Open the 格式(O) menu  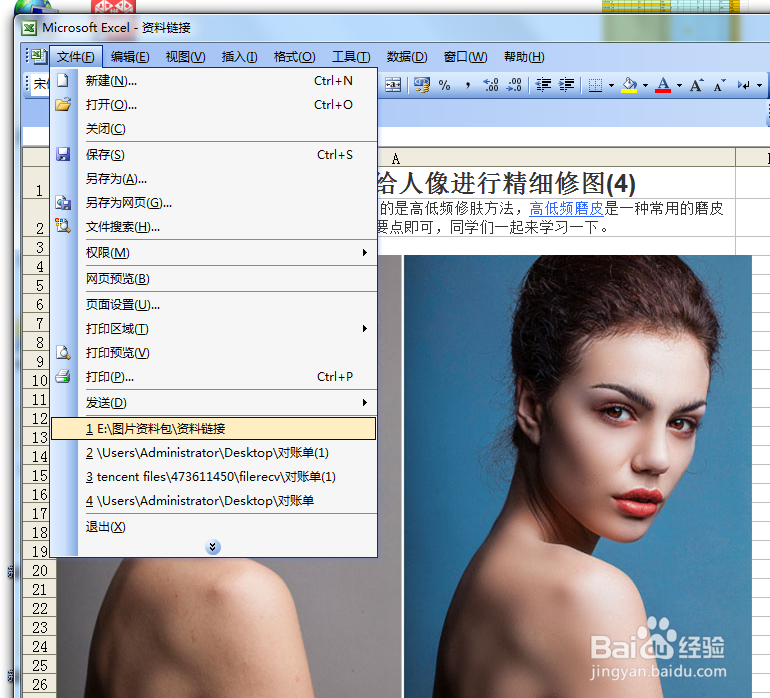tap(294, 57)
